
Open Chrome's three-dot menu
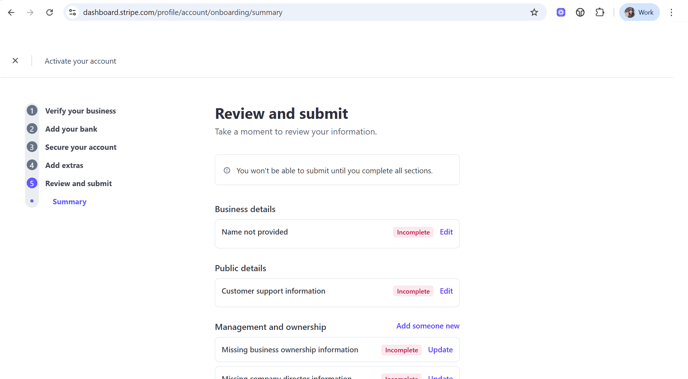point(671,12)
